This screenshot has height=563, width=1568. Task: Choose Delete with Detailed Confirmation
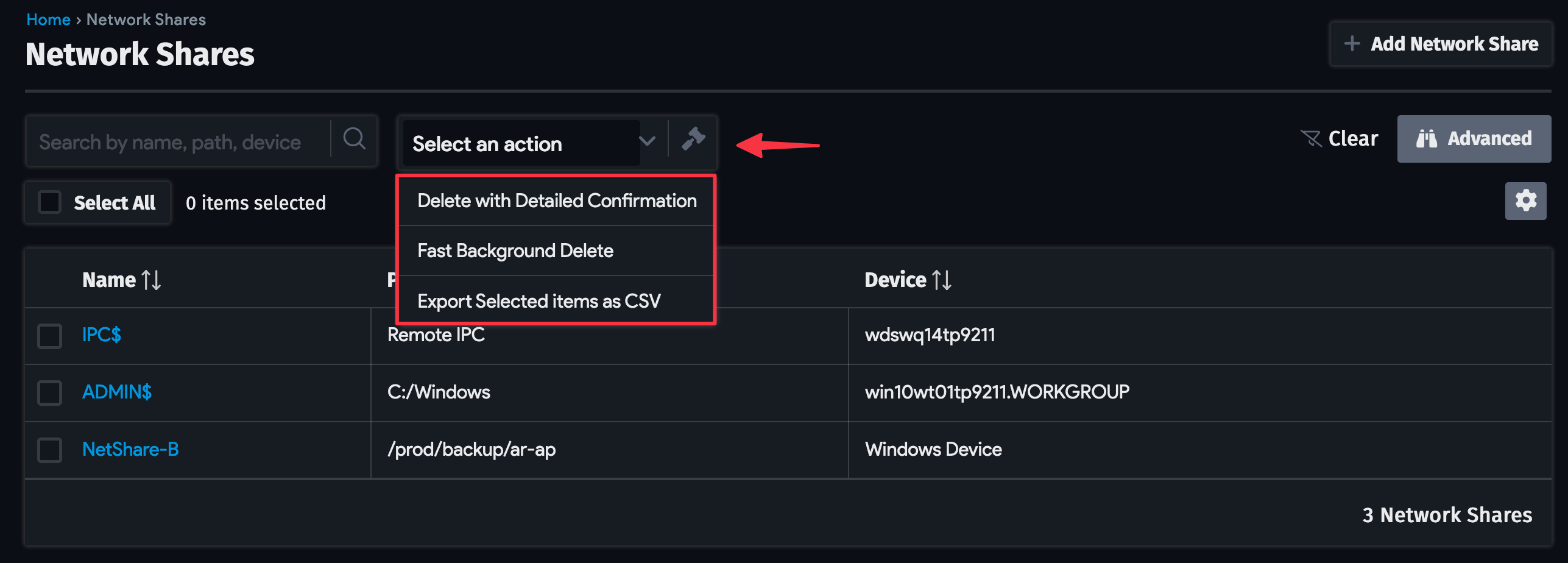[556, 200]
